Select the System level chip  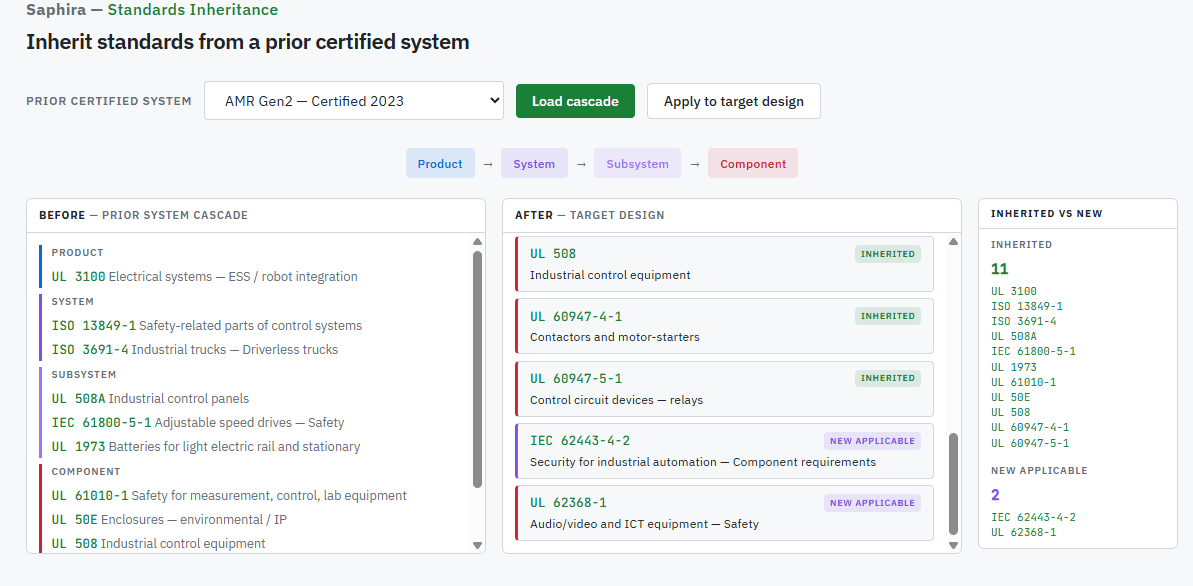[x=534, y=164]
